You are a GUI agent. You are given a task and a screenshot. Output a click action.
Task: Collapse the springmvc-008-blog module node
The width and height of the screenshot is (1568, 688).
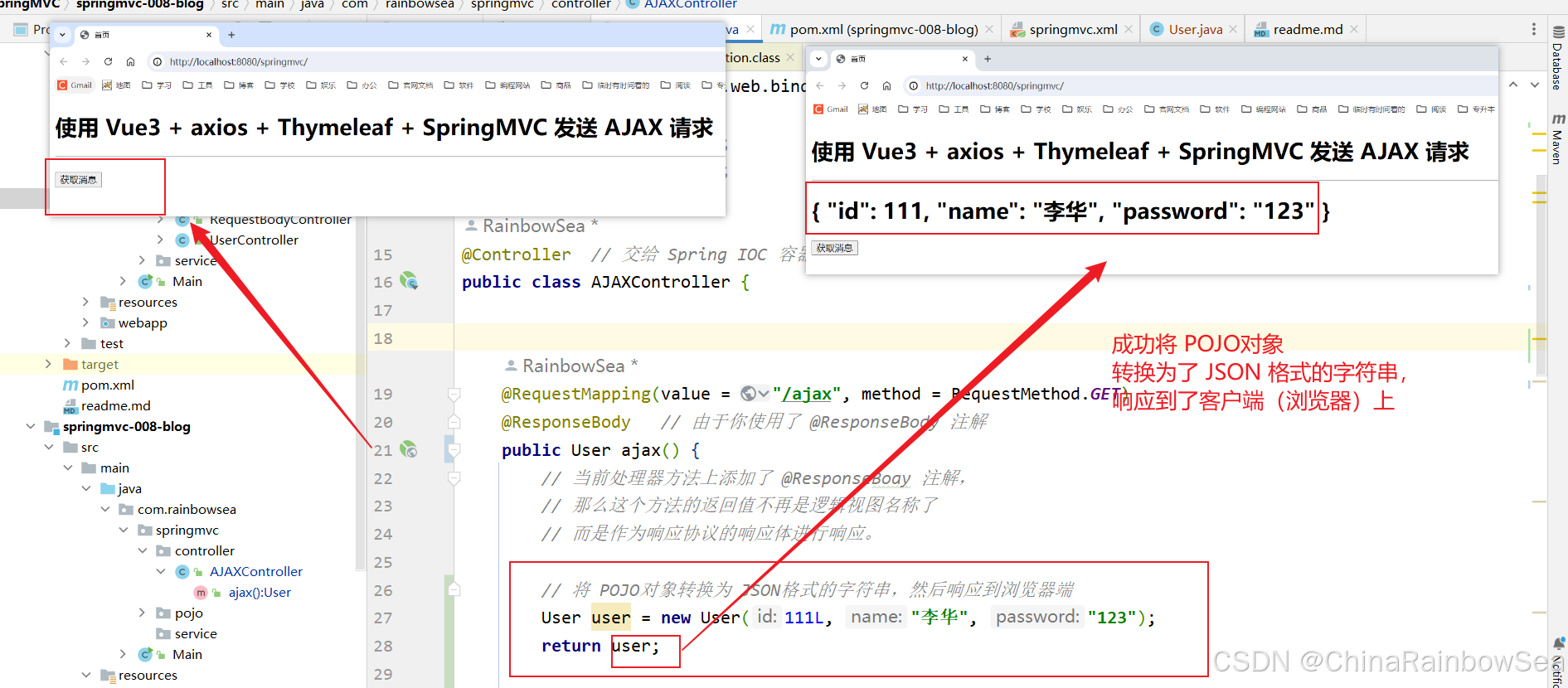tap(31, 426)
